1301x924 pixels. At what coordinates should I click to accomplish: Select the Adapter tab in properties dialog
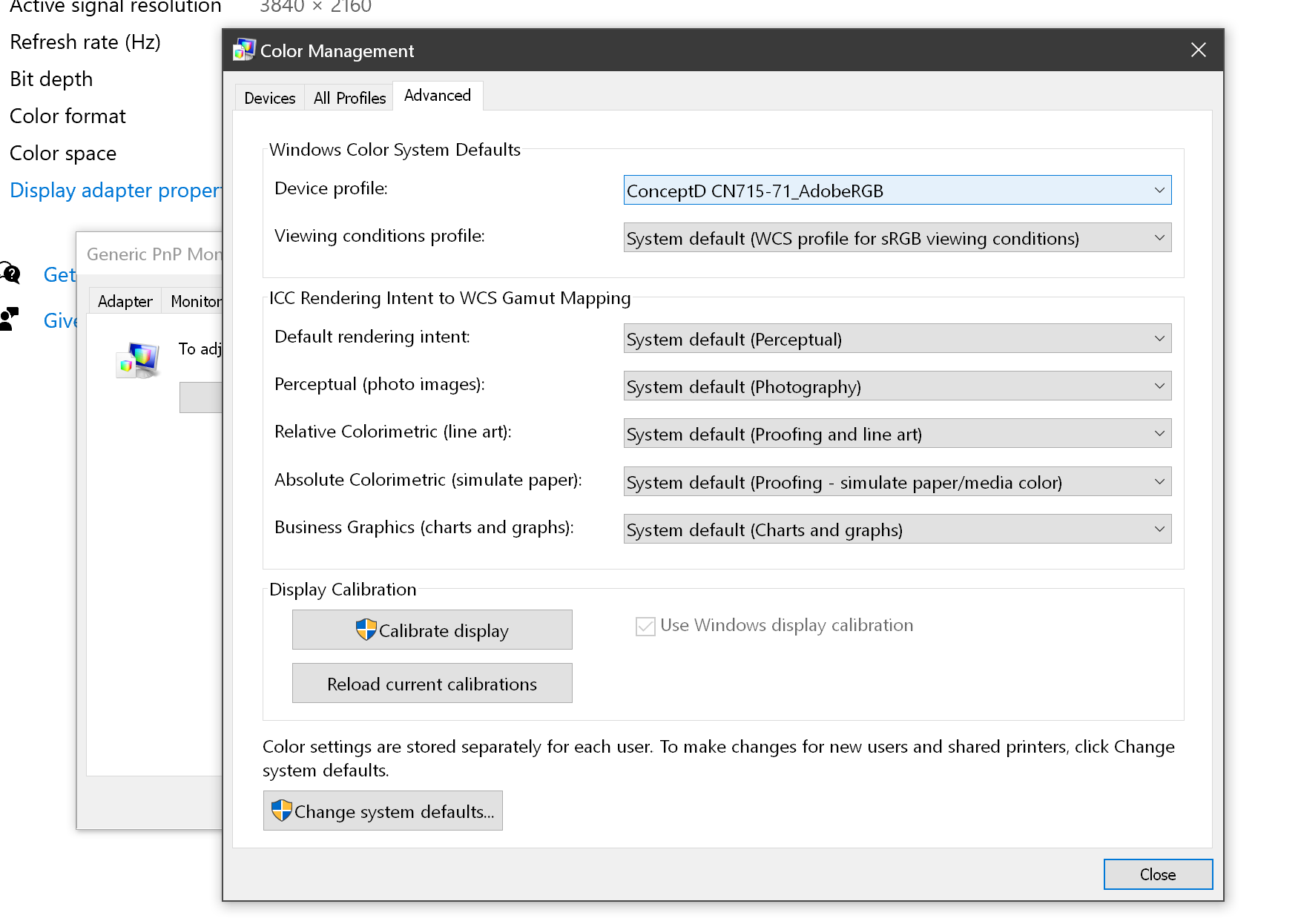coord(125,301)
